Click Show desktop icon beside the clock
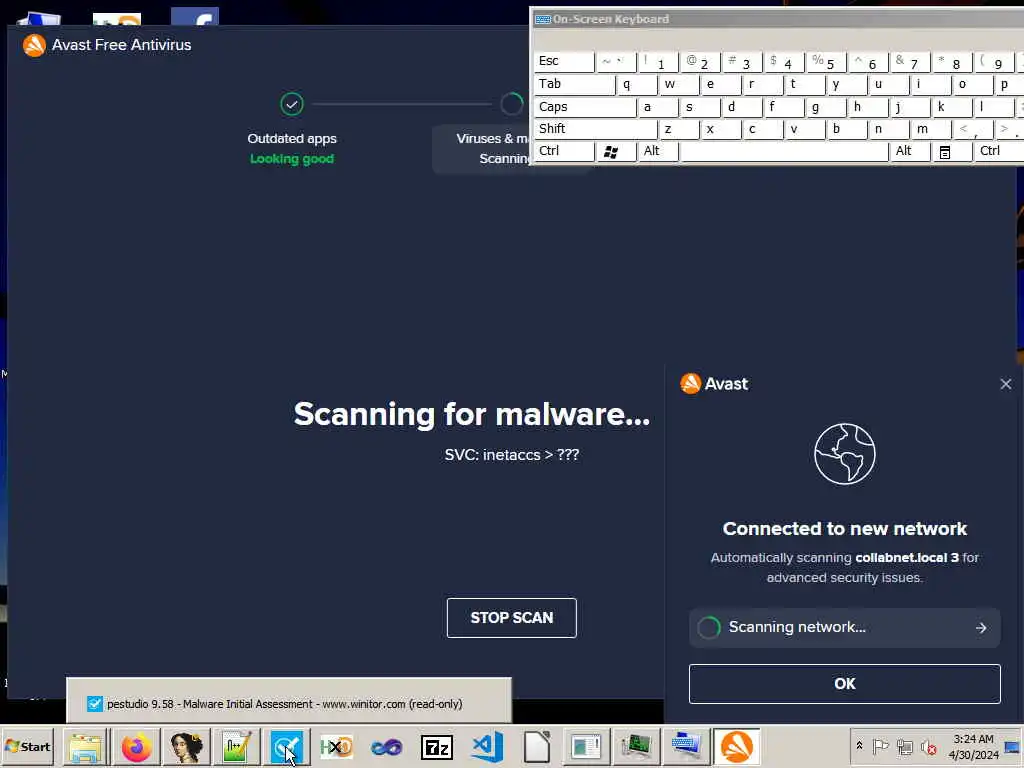 point(1012,746)
